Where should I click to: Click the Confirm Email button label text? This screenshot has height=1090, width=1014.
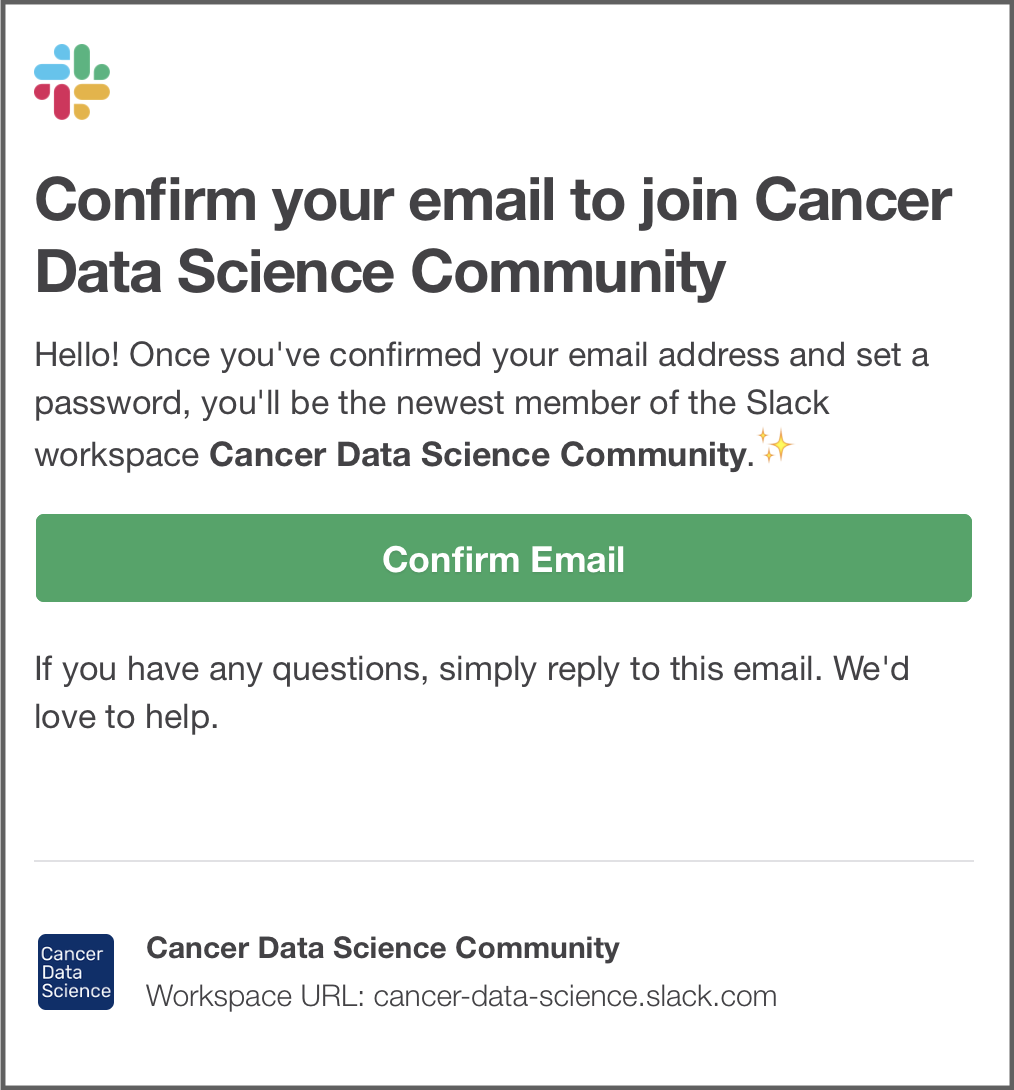pyautogui.click(x=503, y=559)
